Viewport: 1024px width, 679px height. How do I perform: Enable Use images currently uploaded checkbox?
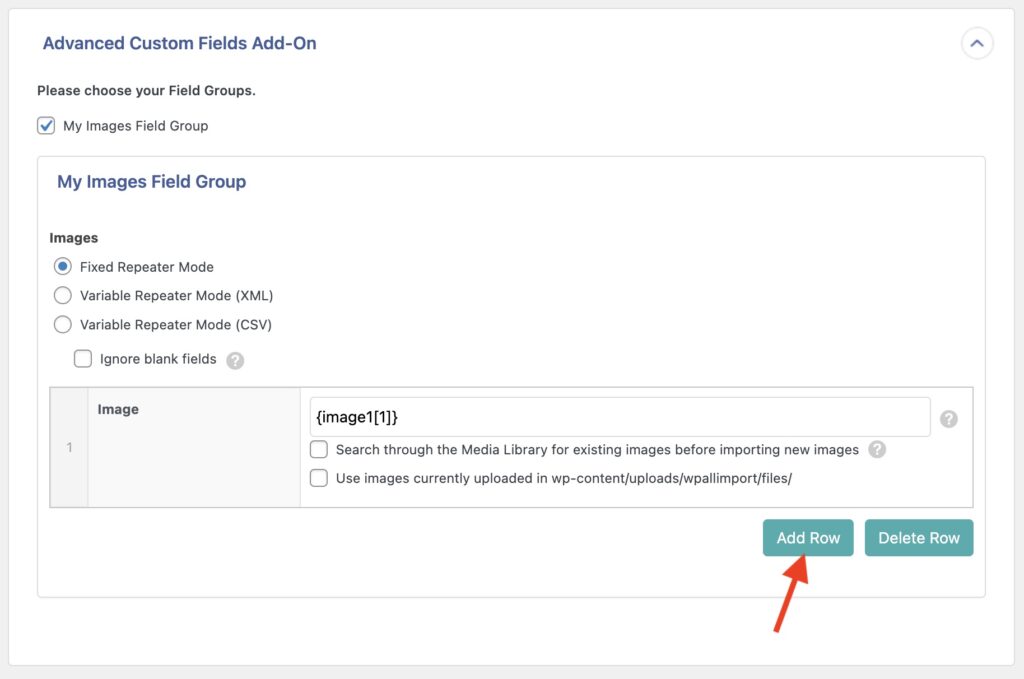pos(319,478)
